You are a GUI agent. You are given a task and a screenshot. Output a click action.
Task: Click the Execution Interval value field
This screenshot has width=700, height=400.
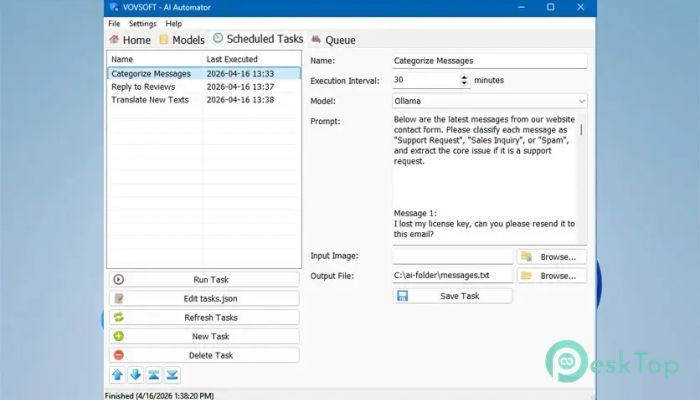[x=426, y=80]
